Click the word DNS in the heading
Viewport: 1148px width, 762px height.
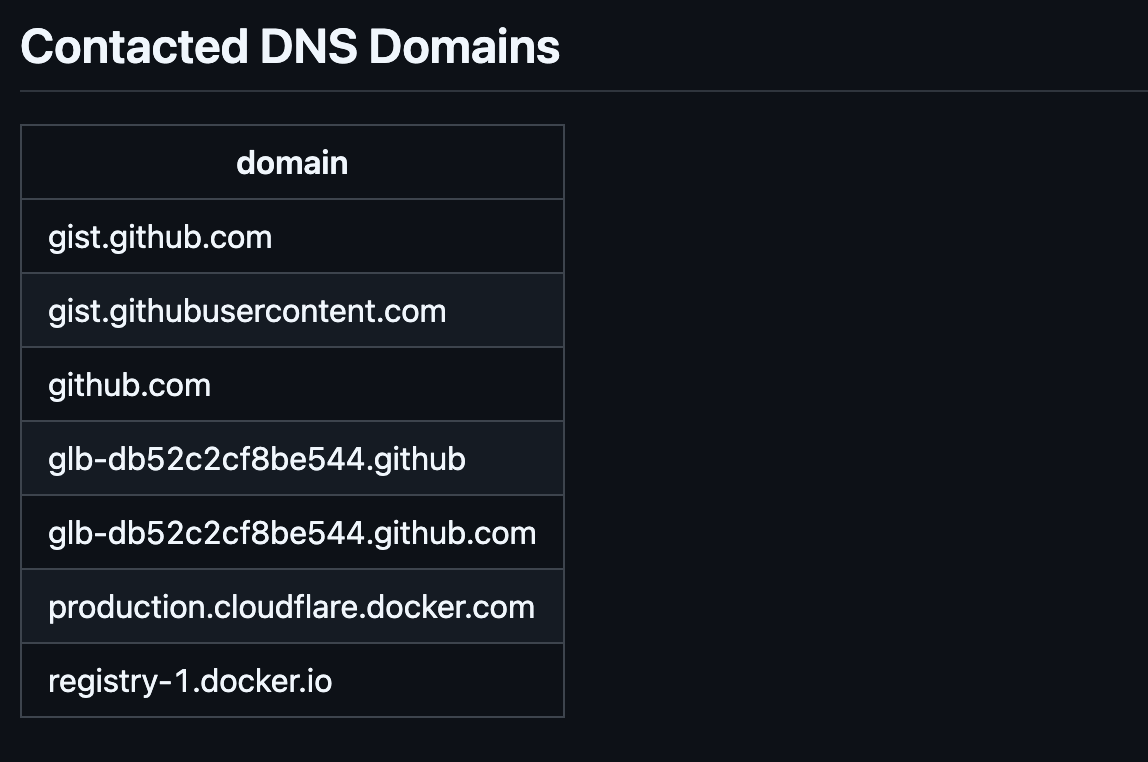(308, 47)
